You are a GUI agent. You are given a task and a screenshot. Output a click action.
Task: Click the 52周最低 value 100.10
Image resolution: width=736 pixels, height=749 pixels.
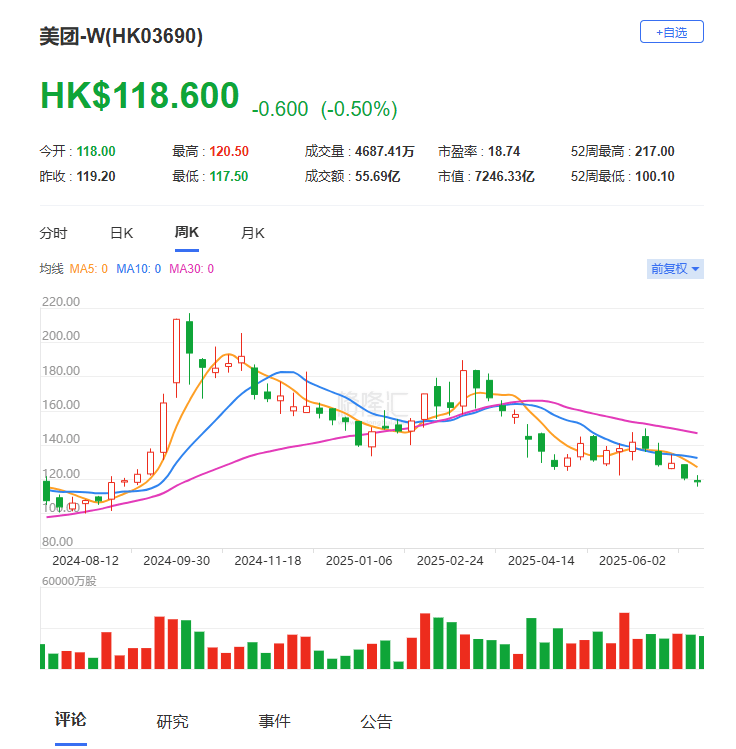(x=655, y=176)
